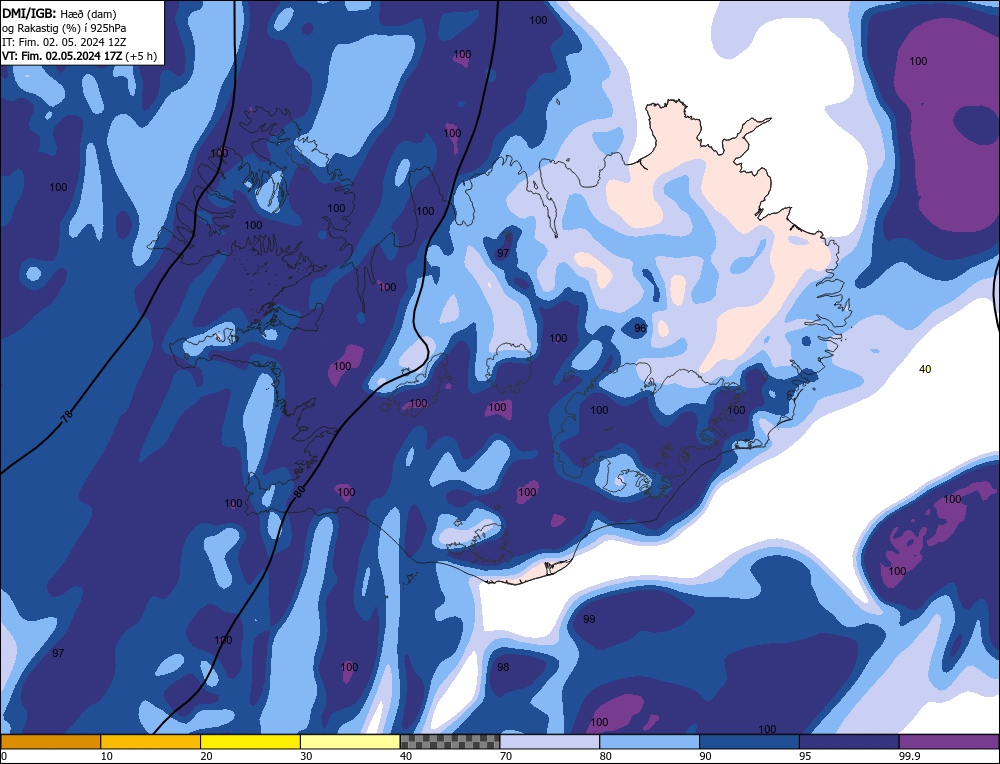Choose the dark indigo 95–99.9 legend swatch
Viewport: 1000px width, 764px height.
849,741
